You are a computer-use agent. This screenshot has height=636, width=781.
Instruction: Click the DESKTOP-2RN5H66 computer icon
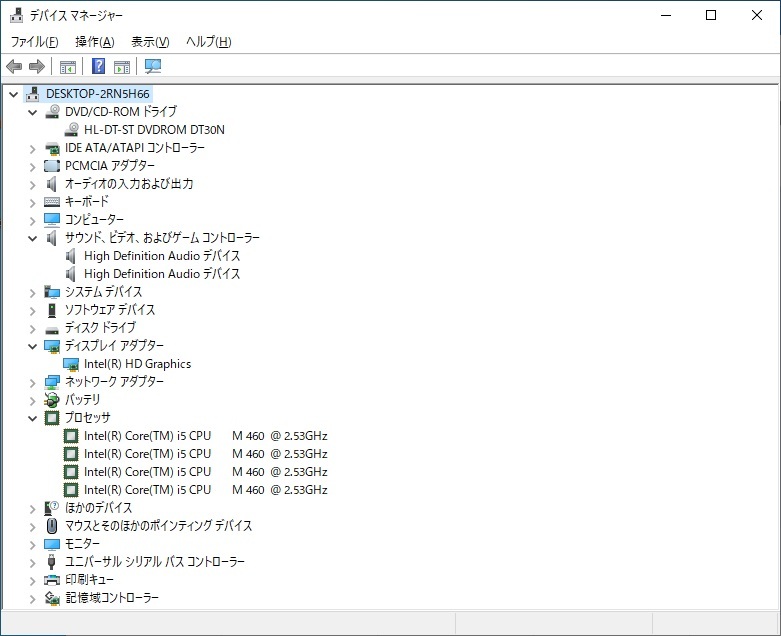click(x=33, y=94)
